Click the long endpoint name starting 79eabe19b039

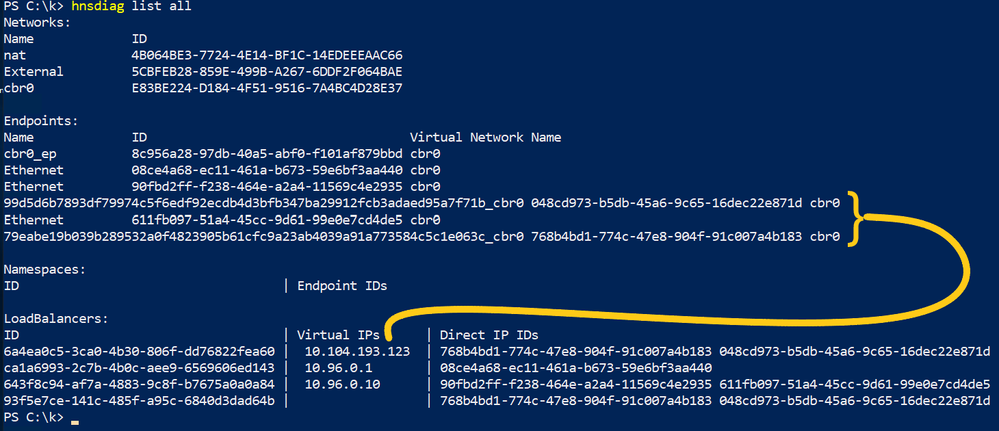click(x=263, y=236)
